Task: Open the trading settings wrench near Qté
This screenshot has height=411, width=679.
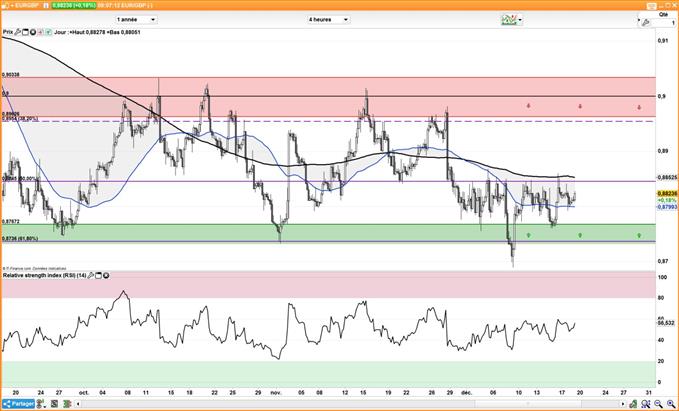Action: (645, 23)
